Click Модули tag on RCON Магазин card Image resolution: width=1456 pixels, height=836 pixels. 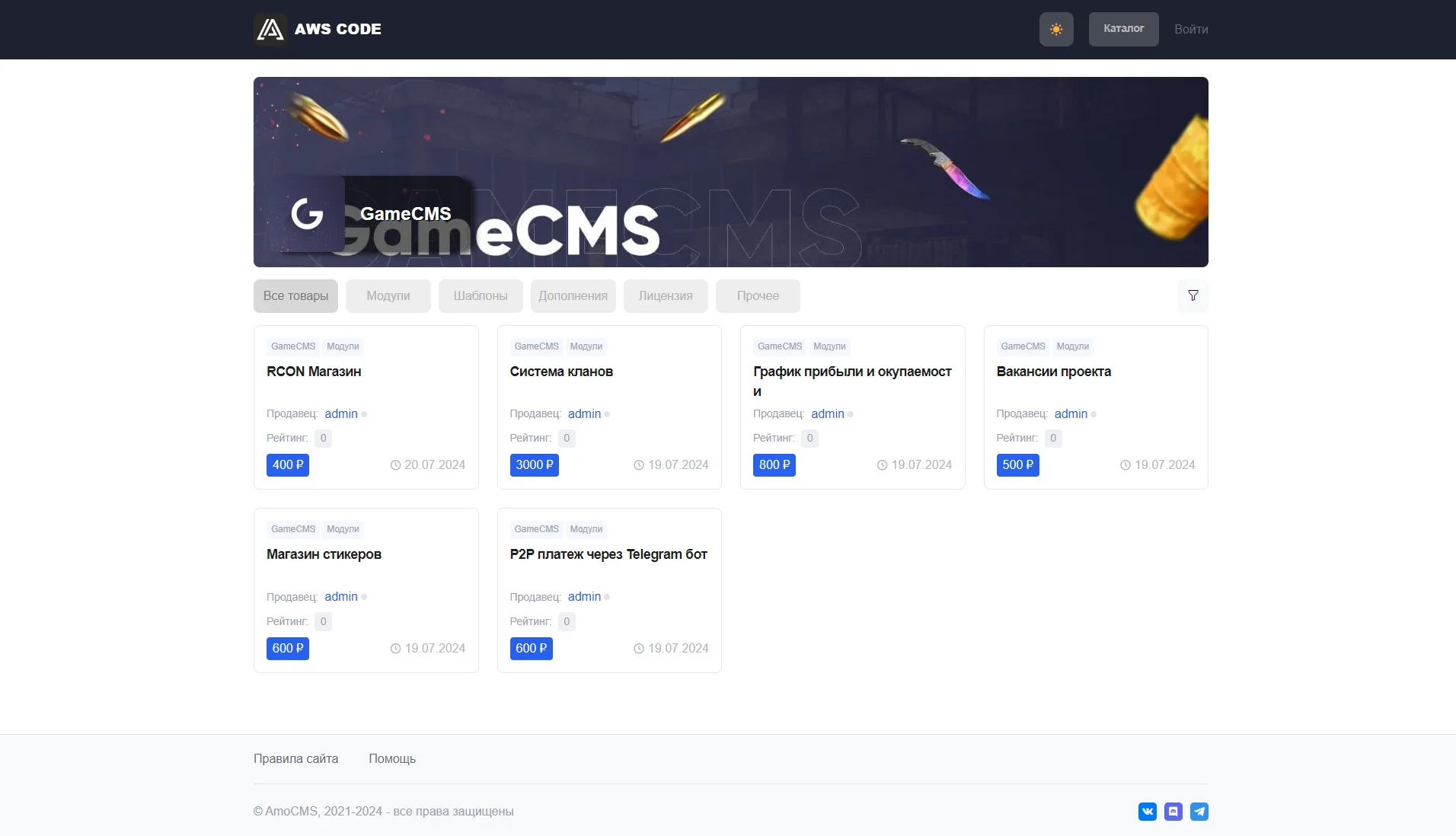(x=343, y=346)
